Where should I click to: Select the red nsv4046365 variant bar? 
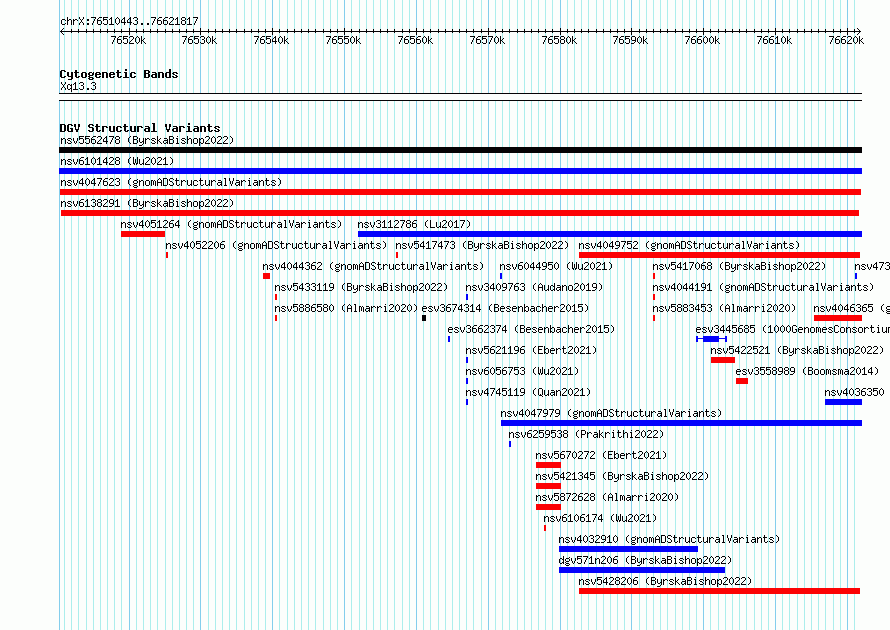pos(838,318)
